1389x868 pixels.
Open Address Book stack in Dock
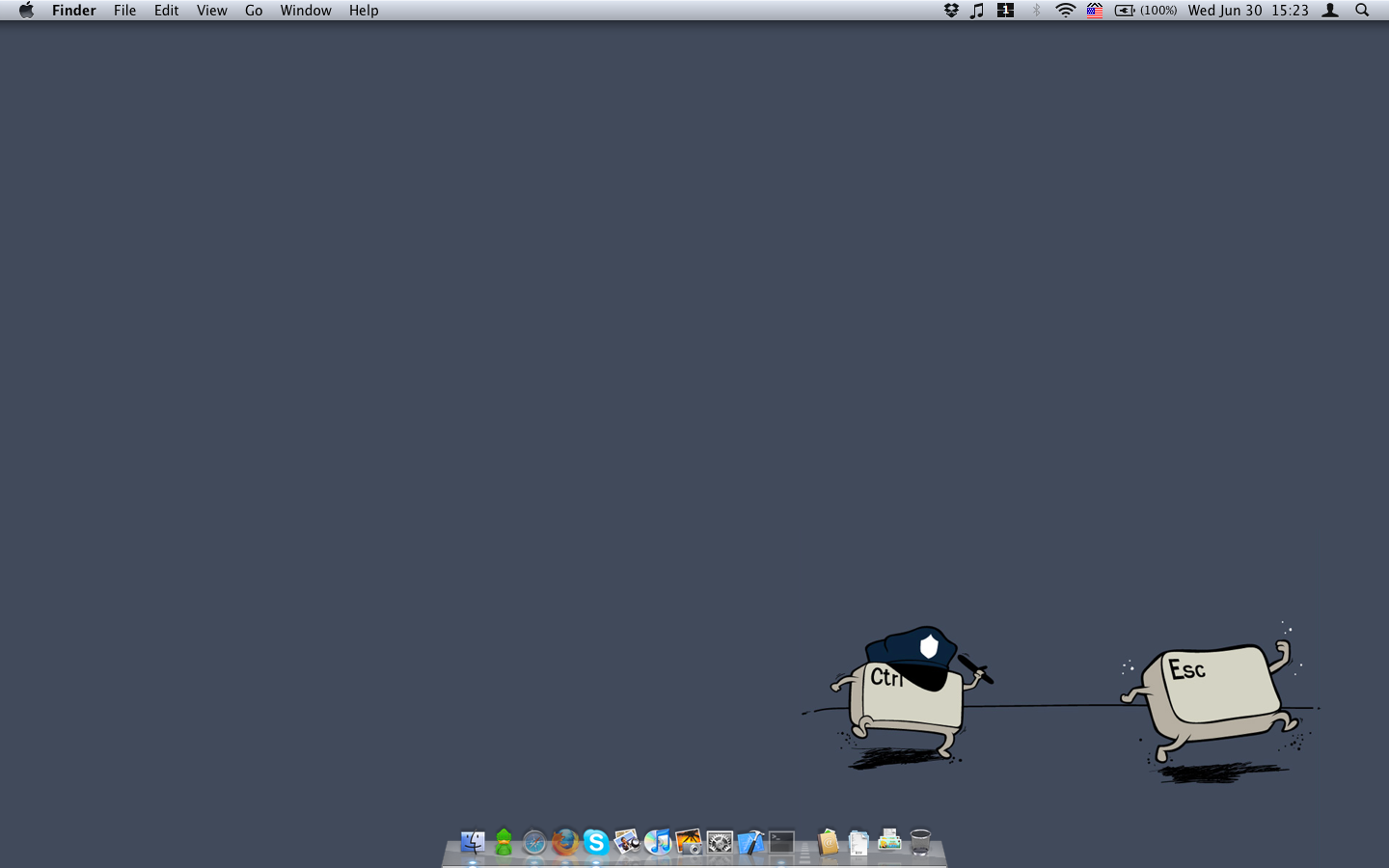pos(828,842)
